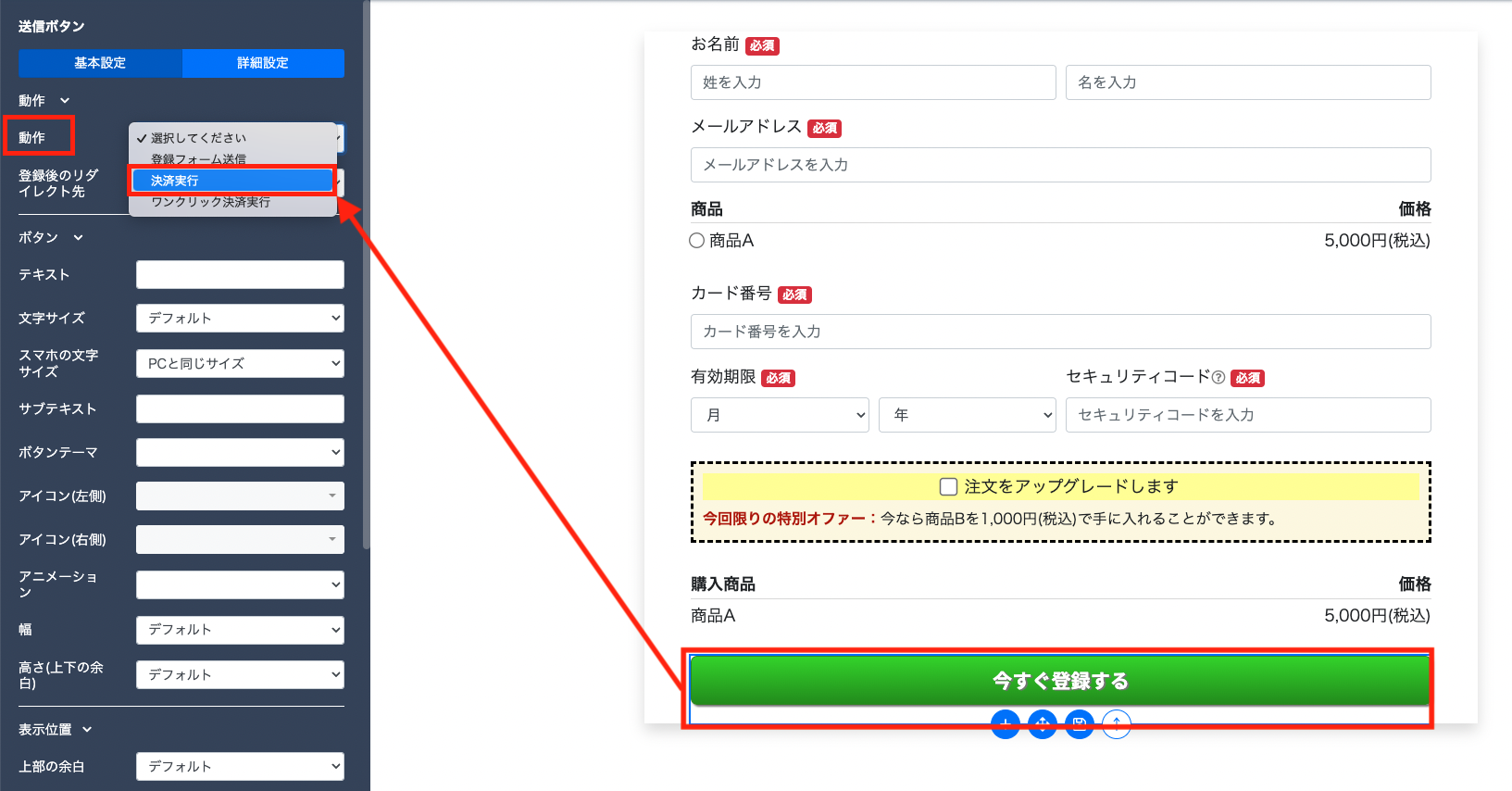Expand the 表示位置 section chevron
The image size is (1512, 791).
click(x=87, y=729)
